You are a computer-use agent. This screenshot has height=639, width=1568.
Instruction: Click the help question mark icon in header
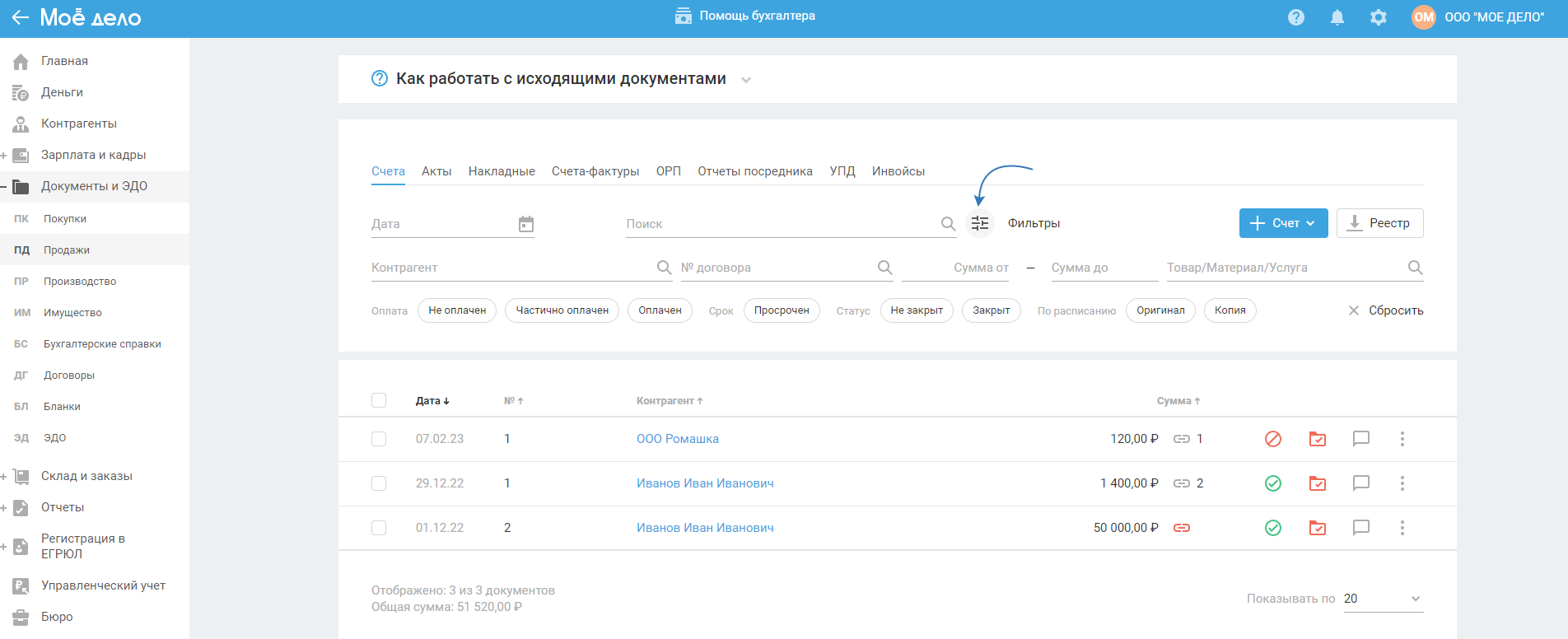(1295, 17)
